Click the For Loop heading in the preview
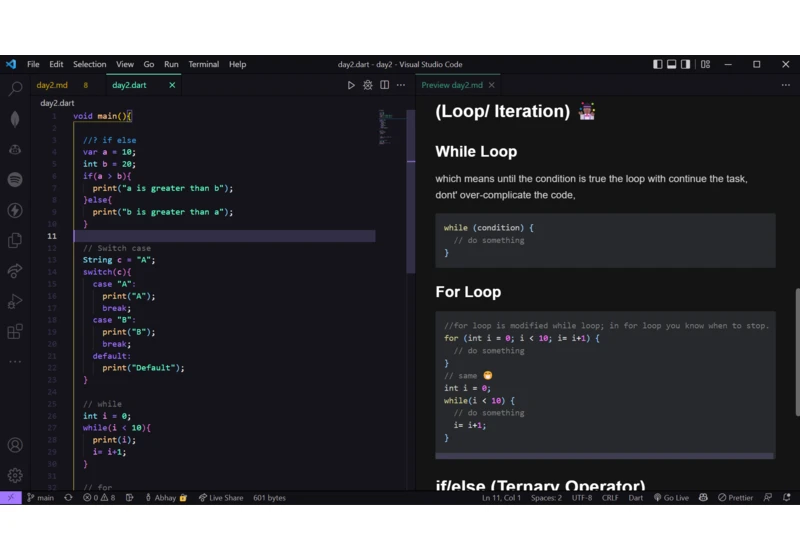800x560 pixels. tap(468, 292)
